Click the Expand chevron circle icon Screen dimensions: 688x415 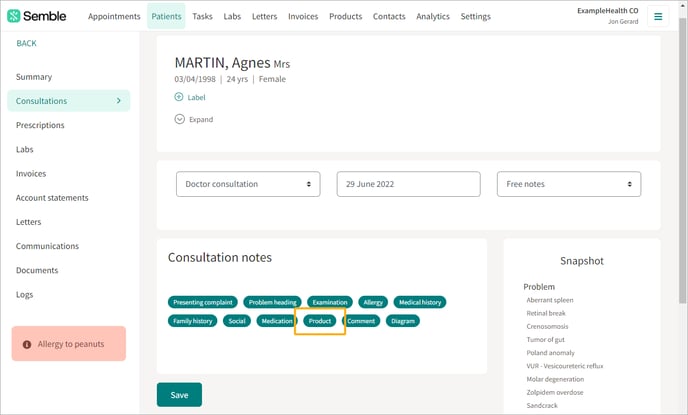[x=179, y=119]
